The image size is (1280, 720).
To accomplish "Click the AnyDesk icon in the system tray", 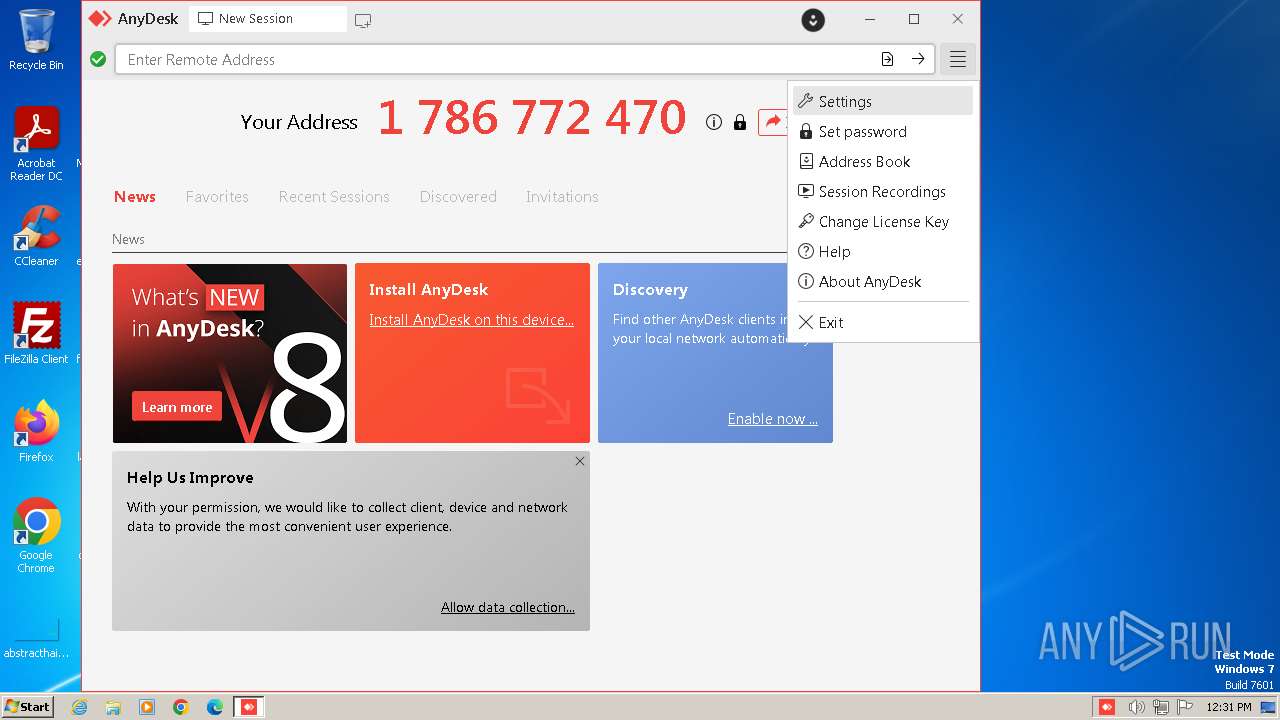I will 1107,707.
